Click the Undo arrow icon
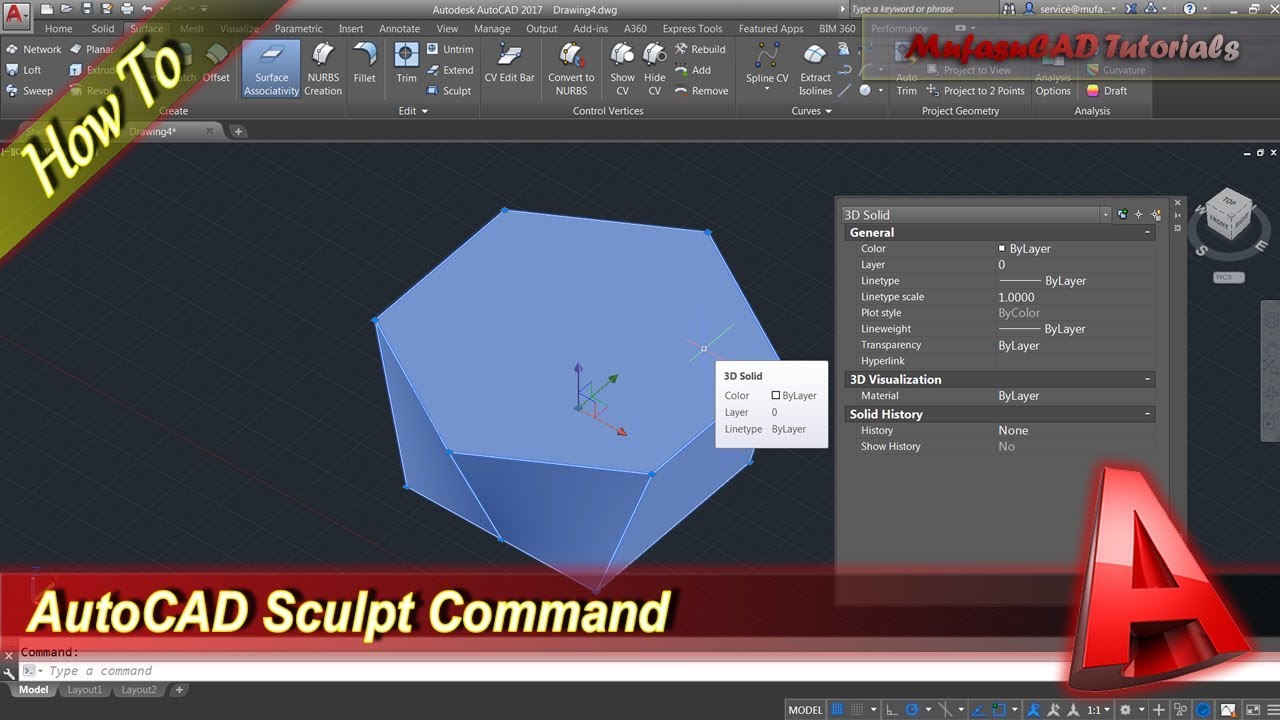The height and width of the screenshot is (720, 1280). [146, 9]
